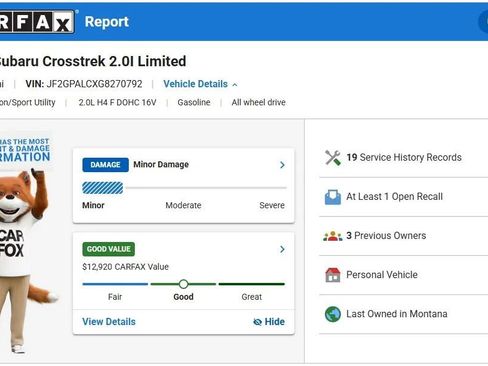Click the Gasoline fuel type text

(x=194, y=102)
